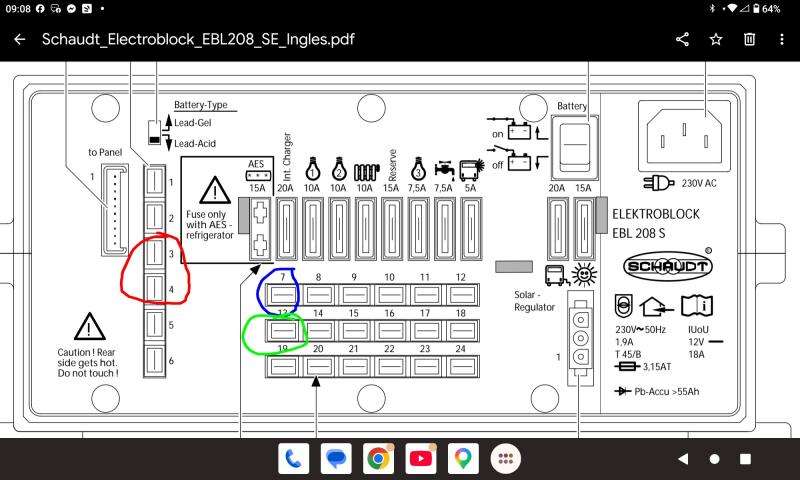Viewport: 800px width, 480px height.
Task: Click the 'Lead-Gel' label
Action: pyautogui.click(x=192, y=123)
